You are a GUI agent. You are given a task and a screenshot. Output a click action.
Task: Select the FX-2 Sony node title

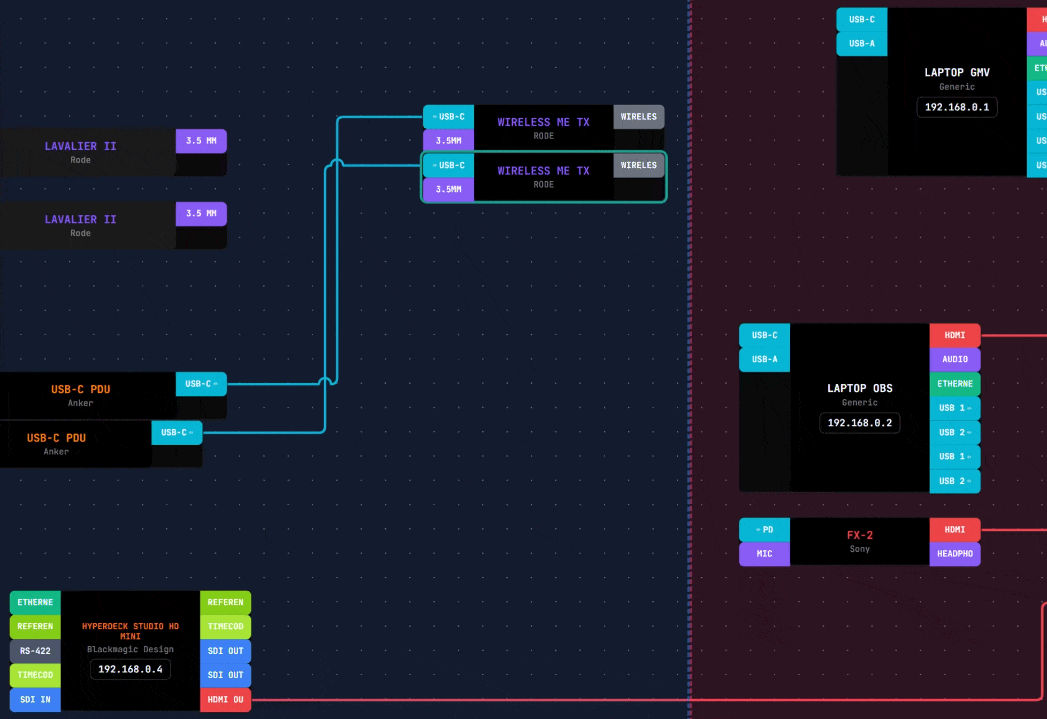click(859, 535)
